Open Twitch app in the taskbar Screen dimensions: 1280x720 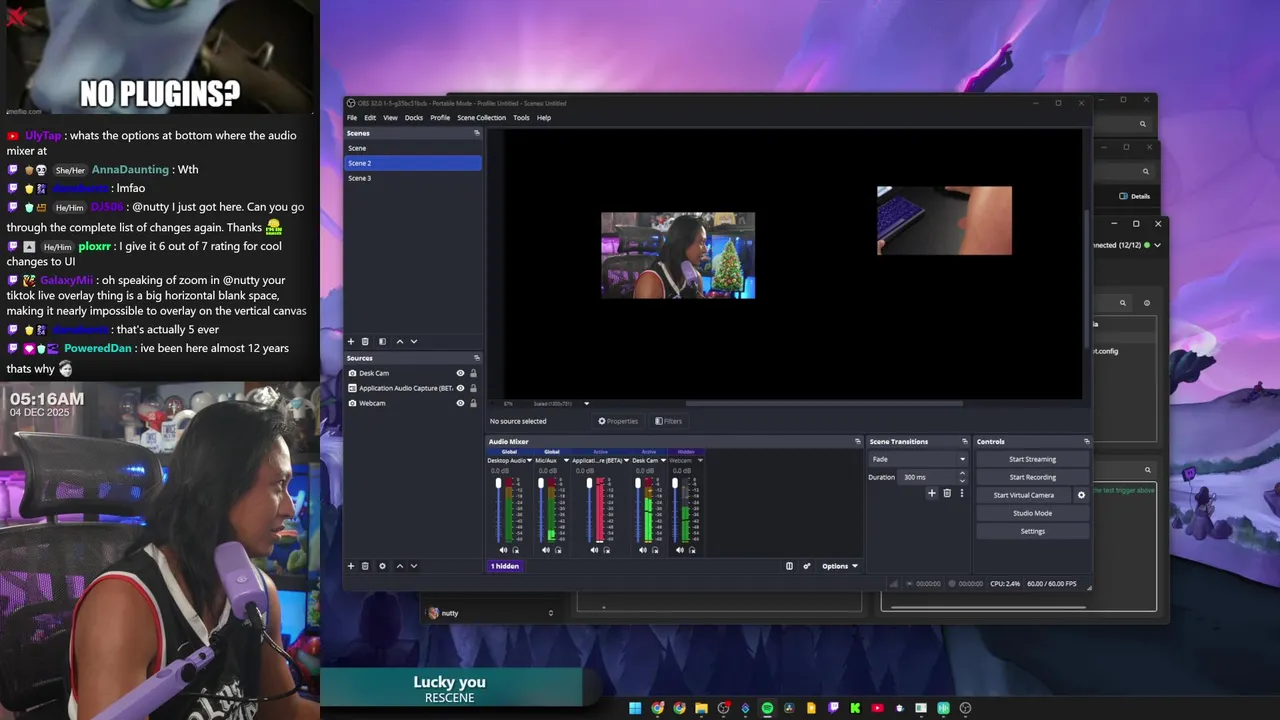click(833, 708)
